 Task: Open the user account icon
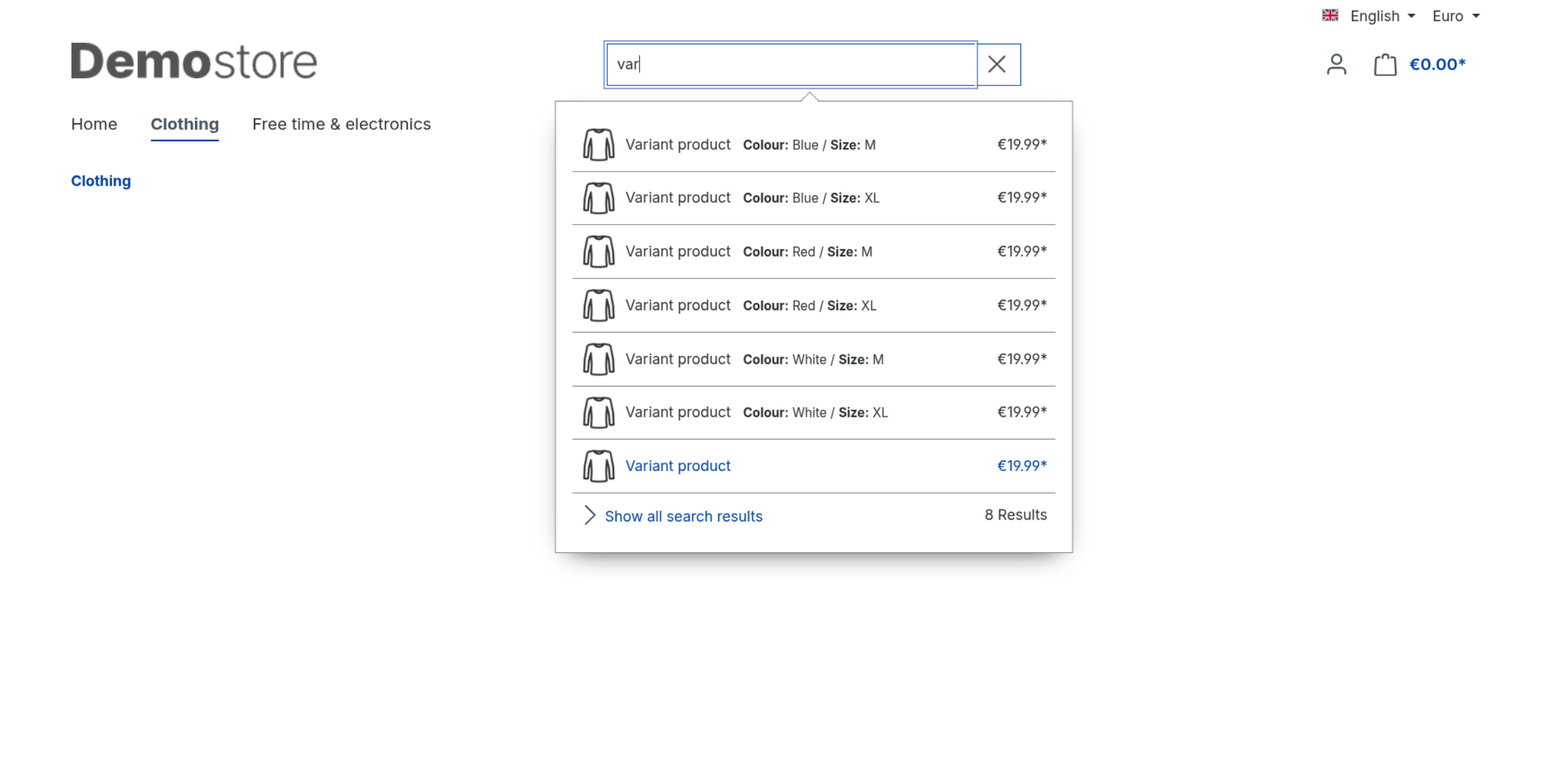pyautogui.click(x=1337, y=64)
